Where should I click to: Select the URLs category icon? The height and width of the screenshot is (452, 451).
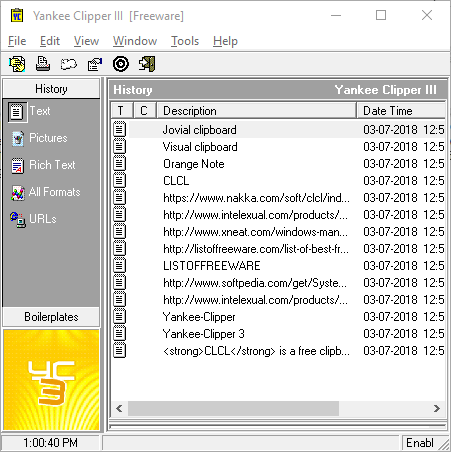tap(18, 220)
